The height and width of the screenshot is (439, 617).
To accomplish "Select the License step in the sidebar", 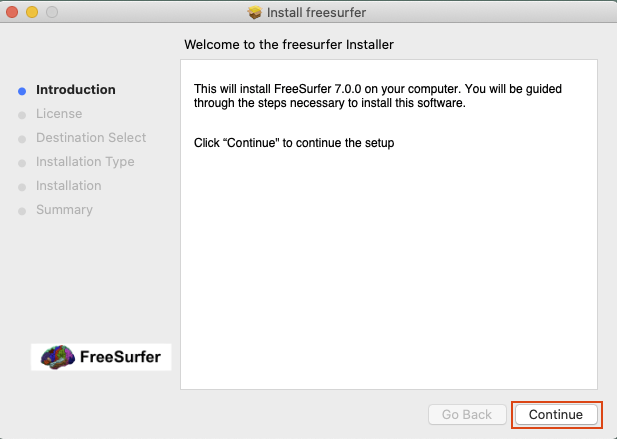I will 59,114.
